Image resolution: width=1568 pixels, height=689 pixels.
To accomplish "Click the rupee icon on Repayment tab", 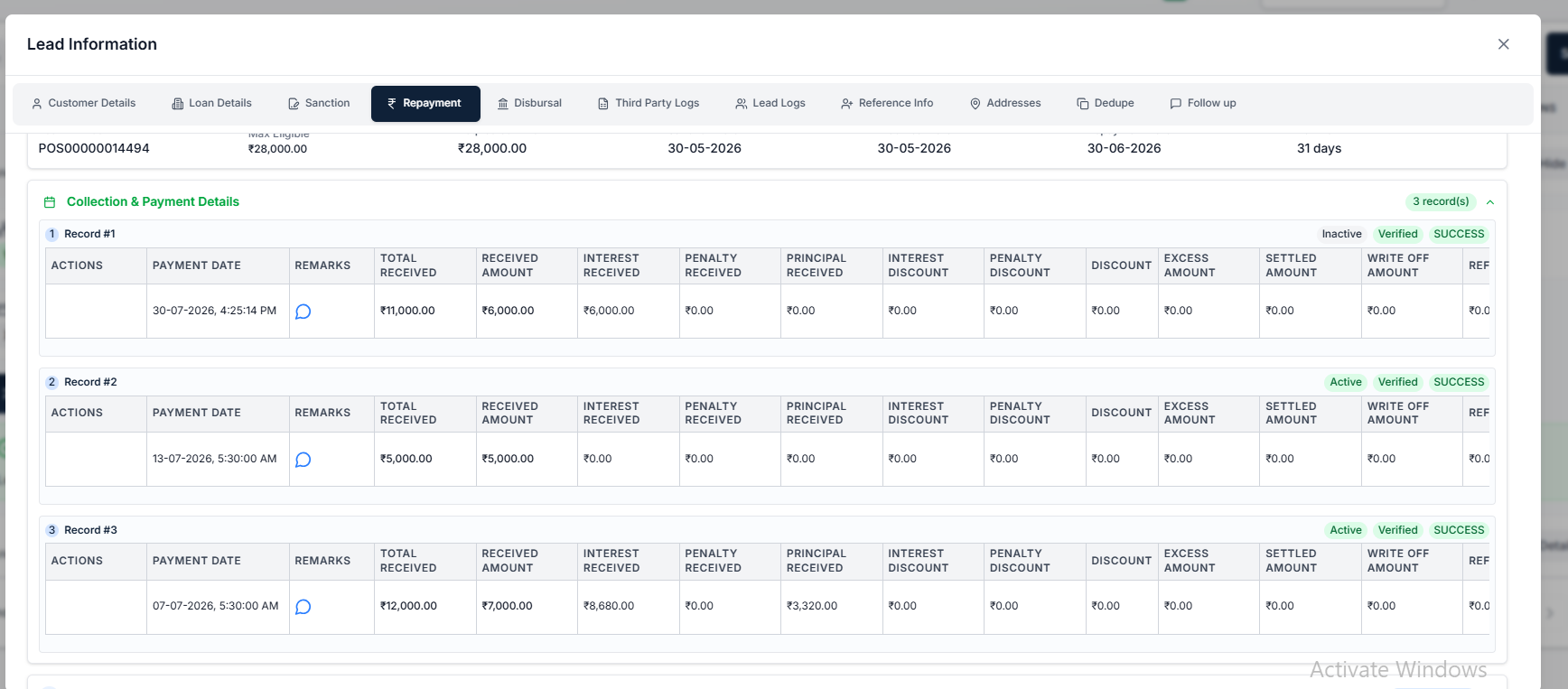I will (392, 104).
